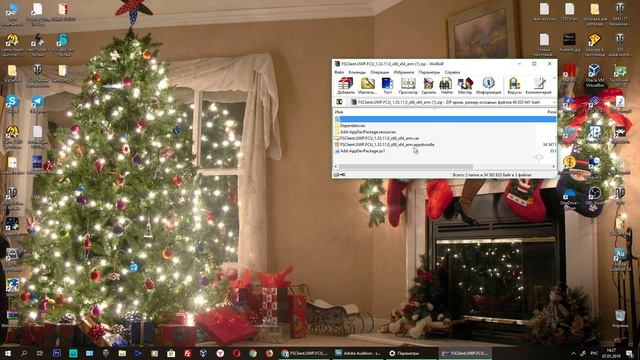Select the highlighted parent-folder row
This screenshot has width=640, height=360.
pos(445,119)
